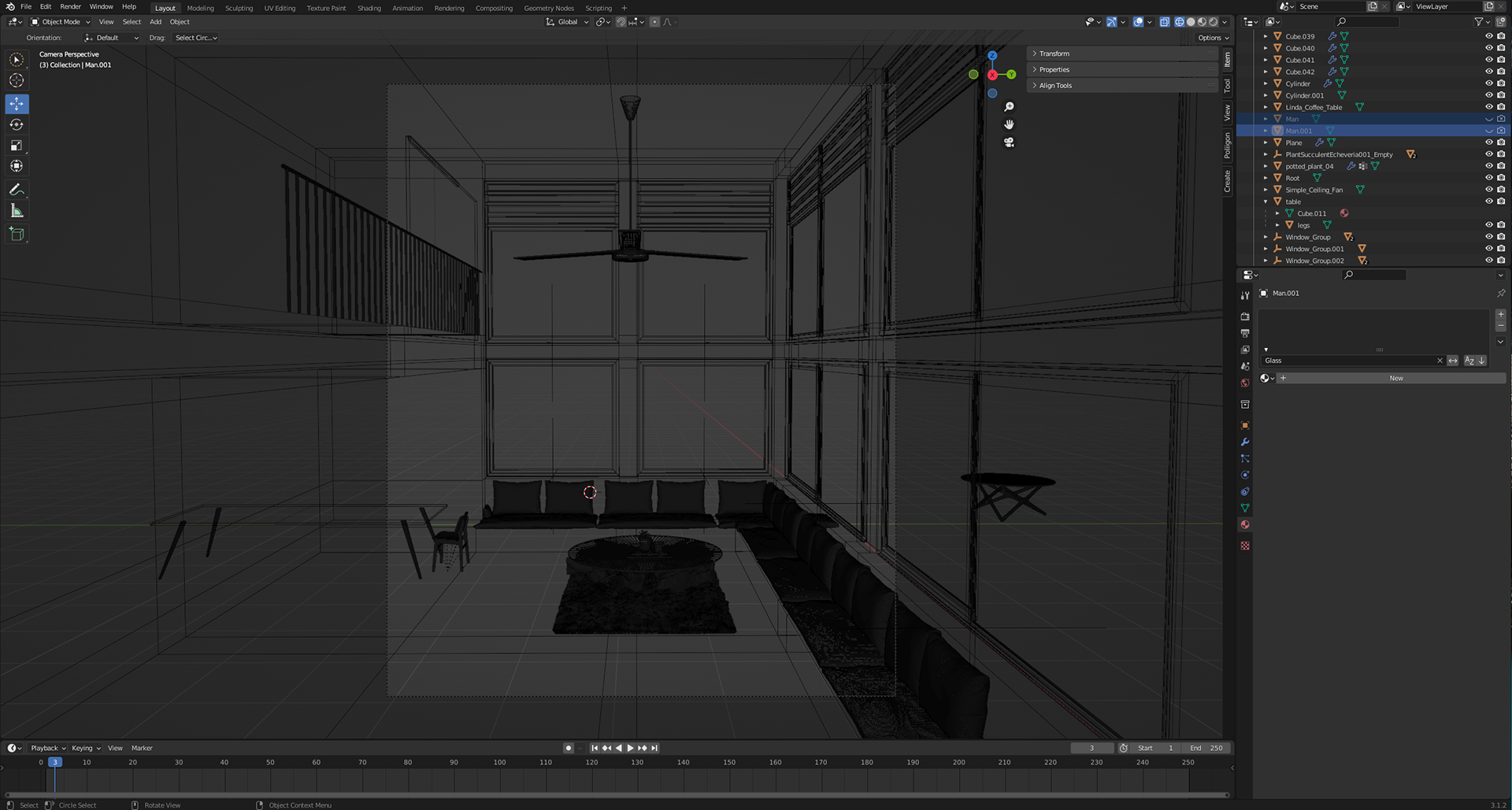Switch to Wireframe viewport shading
The width and height of the screenshot is (1512, 810).
click(1180, 22)
